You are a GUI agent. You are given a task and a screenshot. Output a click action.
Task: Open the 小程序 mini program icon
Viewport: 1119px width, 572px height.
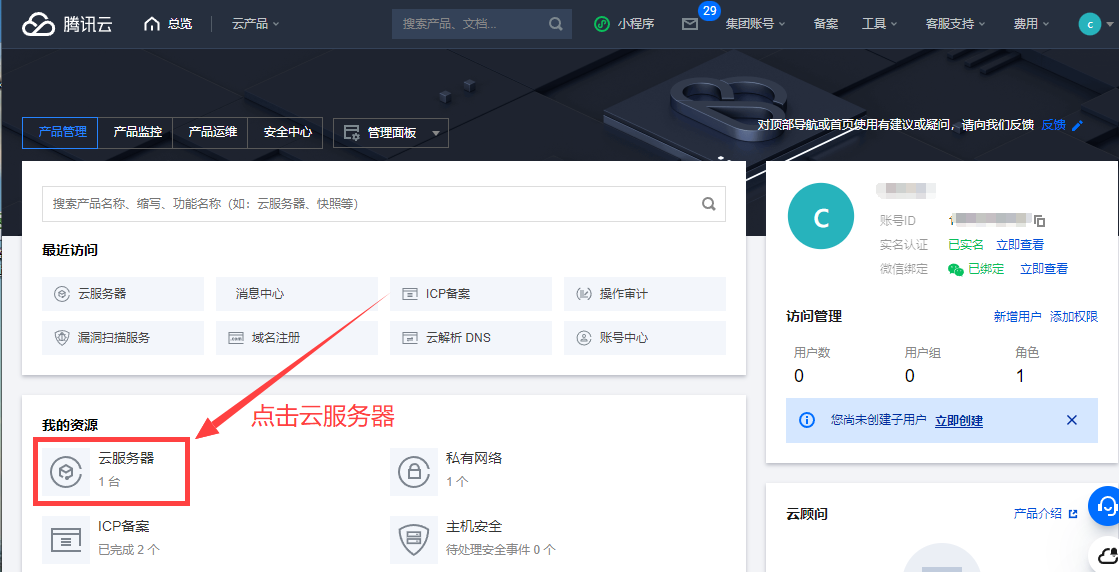(x=602, y=24)
